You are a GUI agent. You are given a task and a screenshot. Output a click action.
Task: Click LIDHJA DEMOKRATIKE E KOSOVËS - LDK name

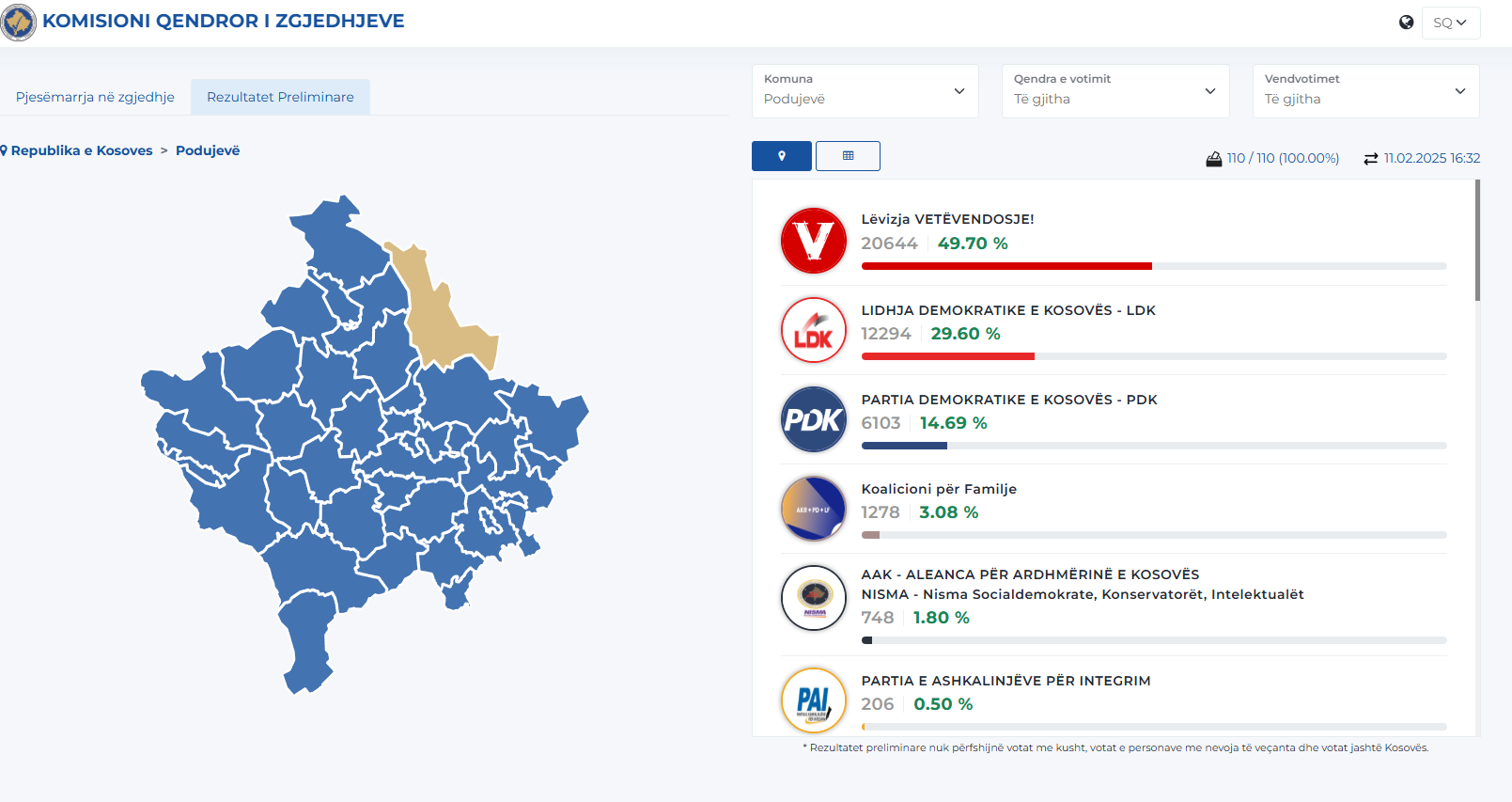pos(1008,310)
